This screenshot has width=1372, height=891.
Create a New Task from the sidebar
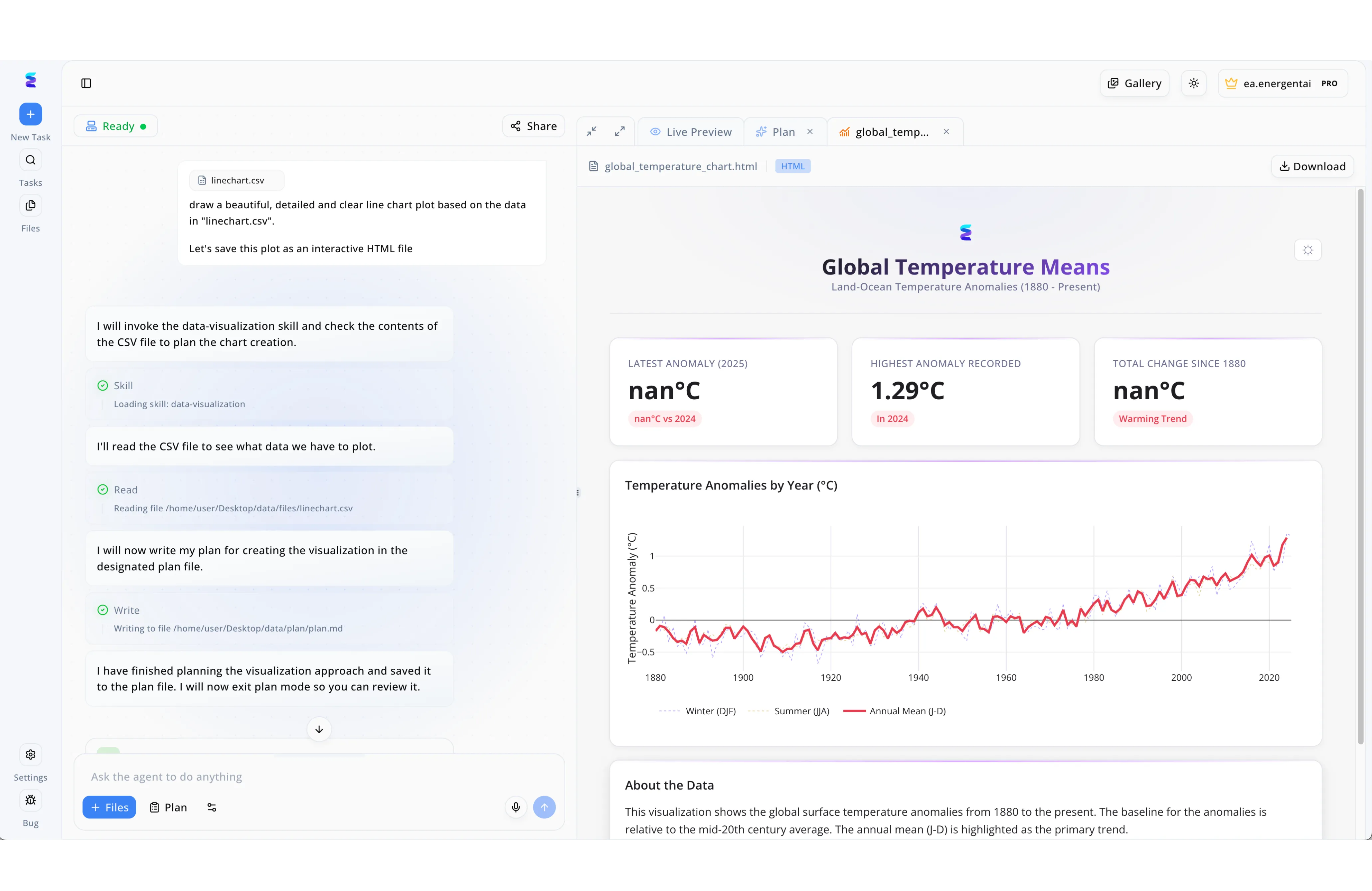30,113
